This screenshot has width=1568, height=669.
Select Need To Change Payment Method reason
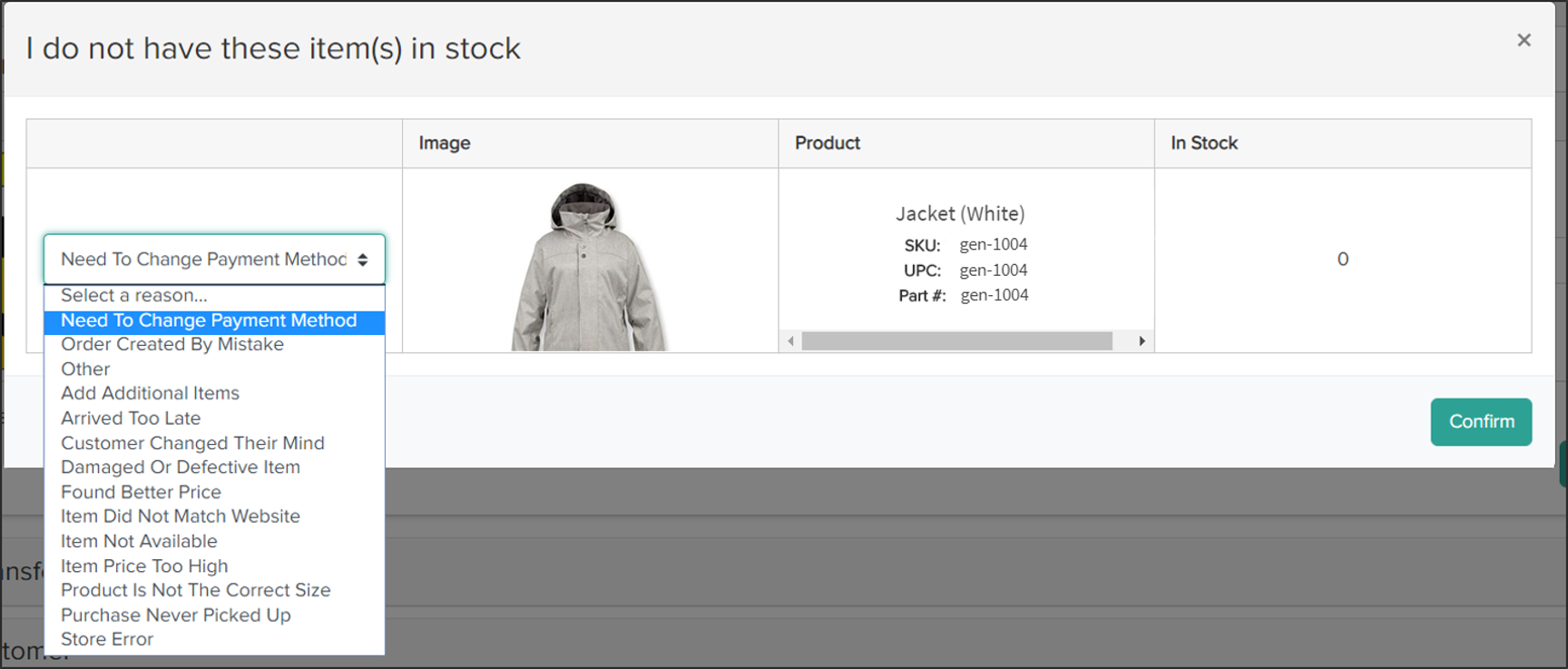coord(207,320)
